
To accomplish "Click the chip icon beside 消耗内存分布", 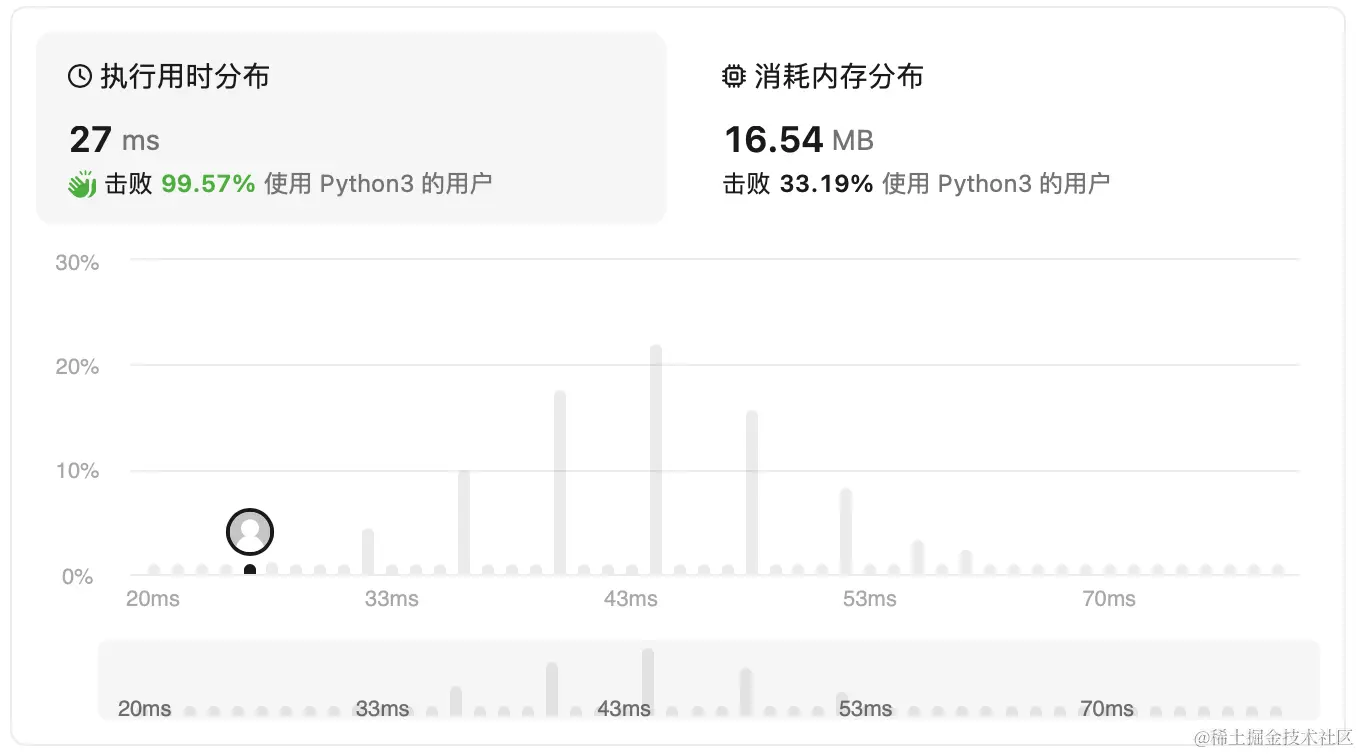I will point(734,77).
